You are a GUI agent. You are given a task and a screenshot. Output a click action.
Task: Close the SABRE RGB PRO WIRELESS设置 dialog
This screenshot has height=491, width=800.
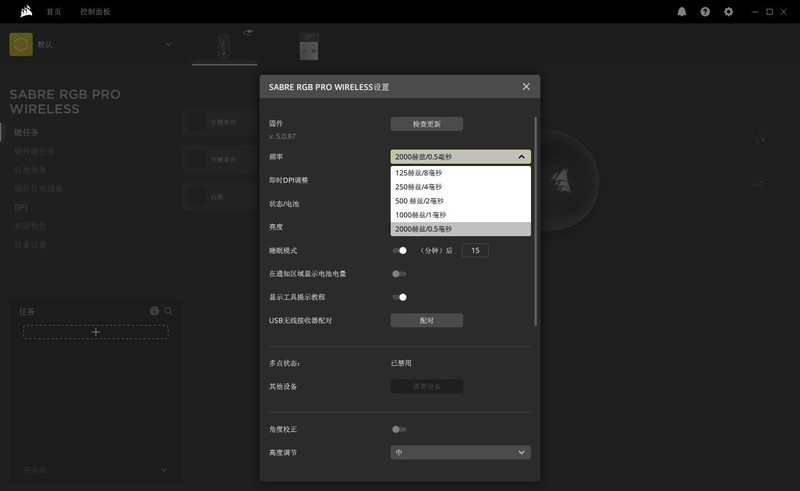pyautogui.click(x=526, y=87)
